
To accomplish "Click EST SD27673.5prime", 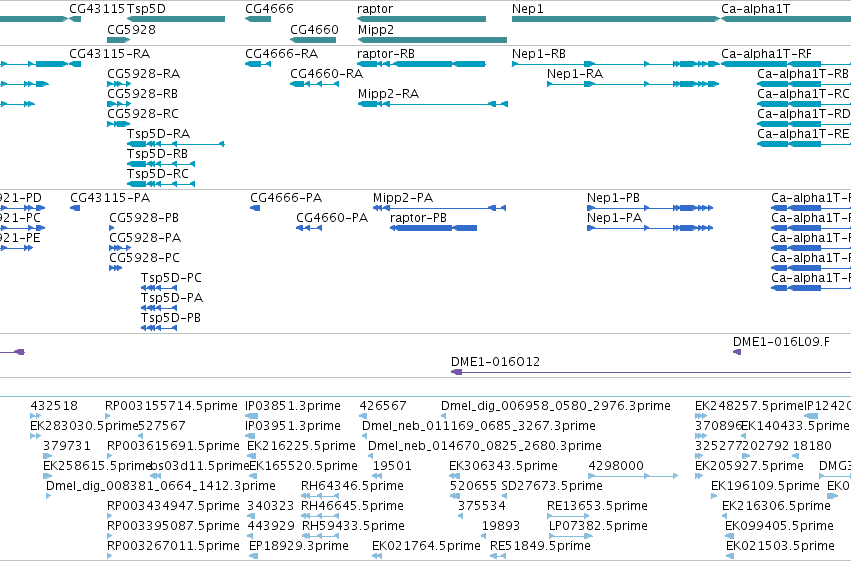I will tap(552, 486).
